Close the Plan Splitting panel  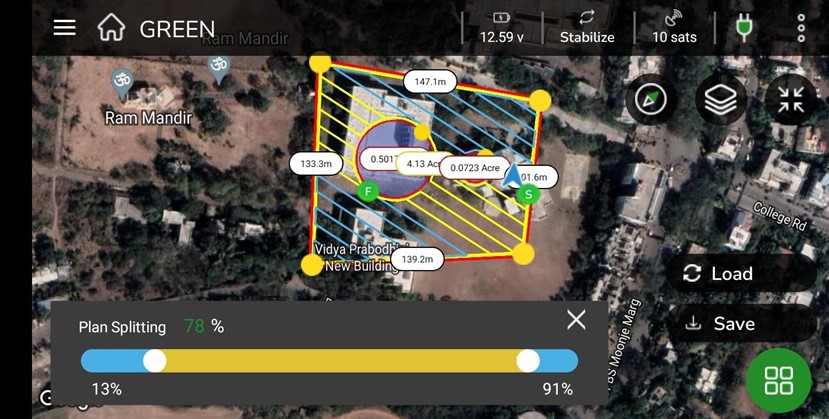coord(576,320)
